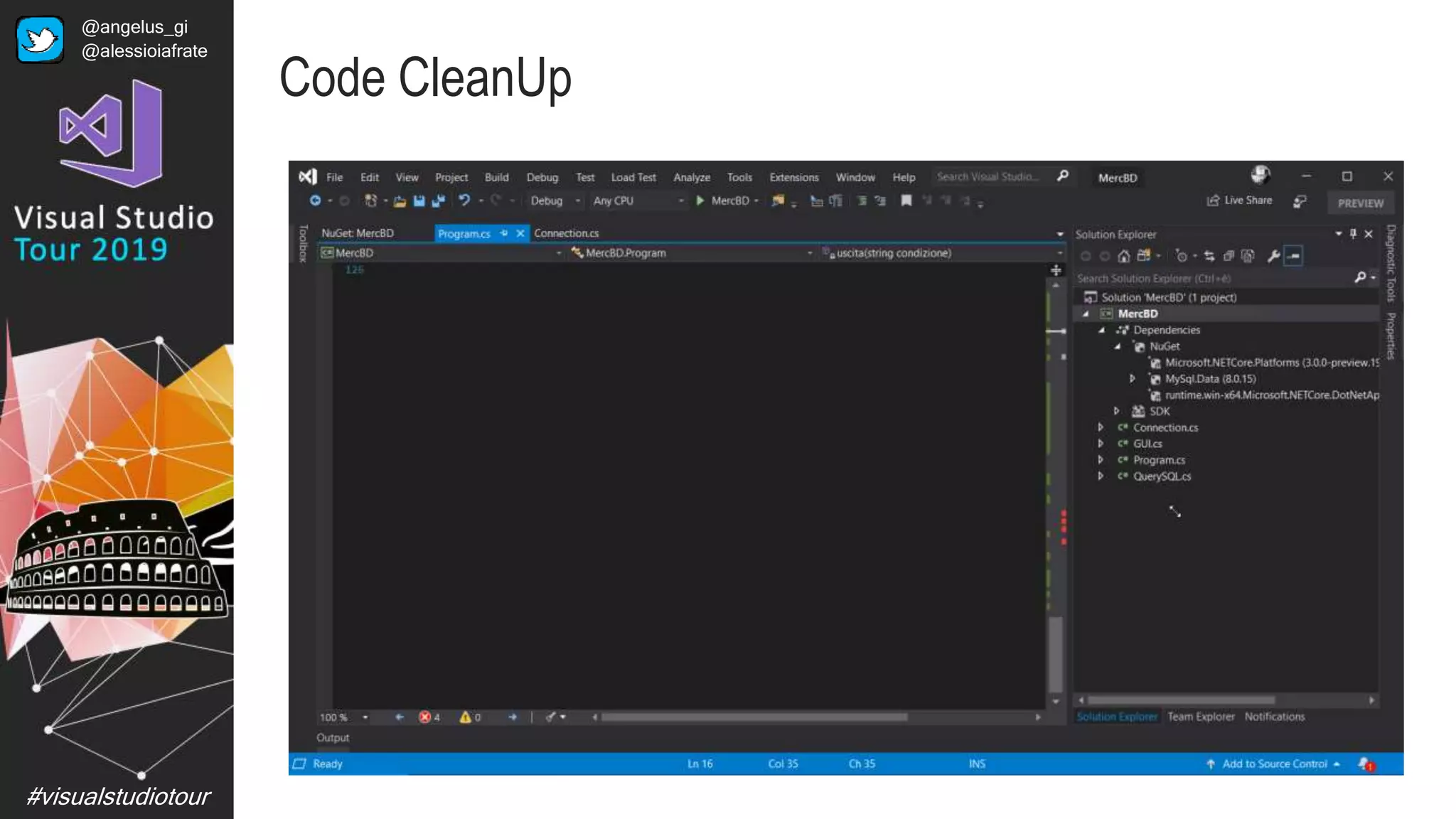Click the New Project toolbar icon
Viewport: 1456px width, 819px height.
point(370,201)
